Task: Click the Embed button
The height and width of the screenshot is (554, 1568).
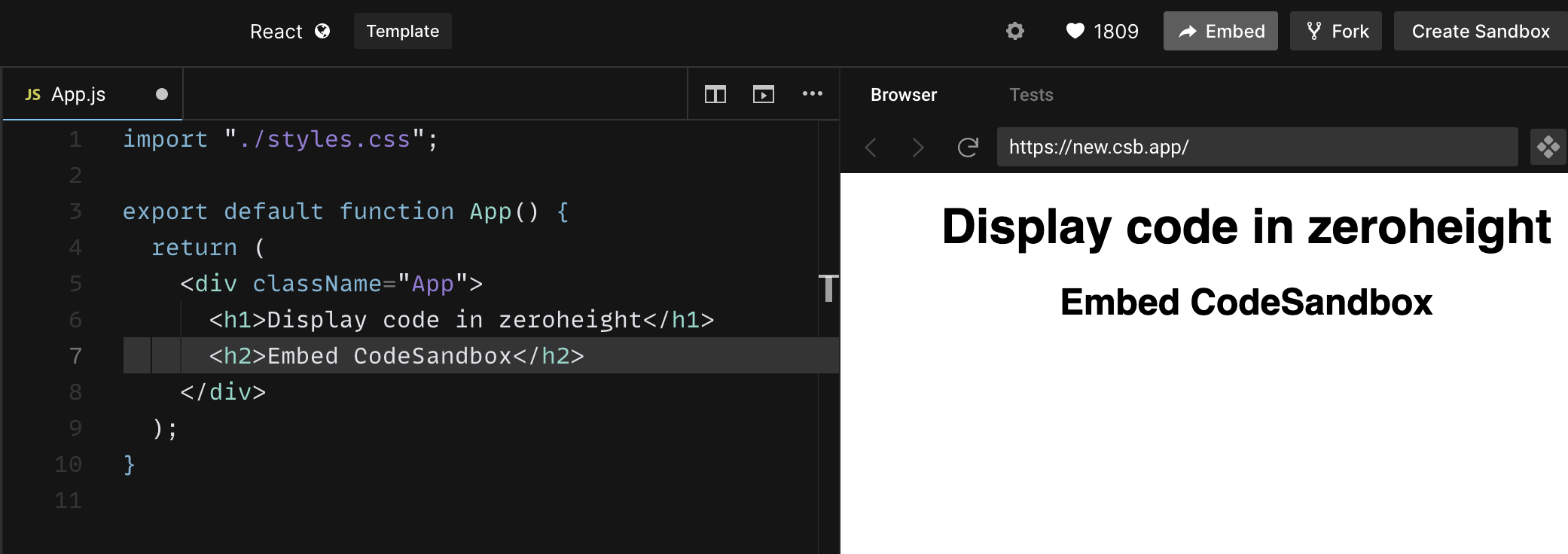Action: tap(1221, 31)
